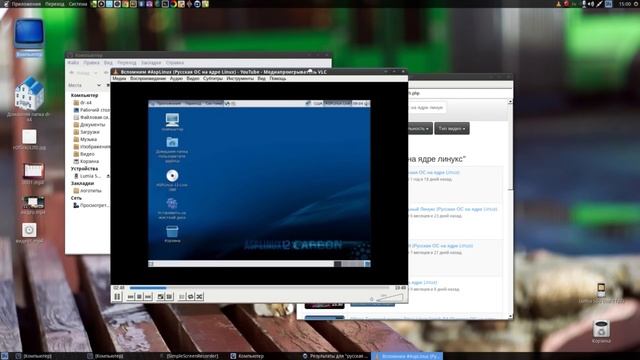
Task: Click the clock in top panel
Action: click(x=624, y=4)
